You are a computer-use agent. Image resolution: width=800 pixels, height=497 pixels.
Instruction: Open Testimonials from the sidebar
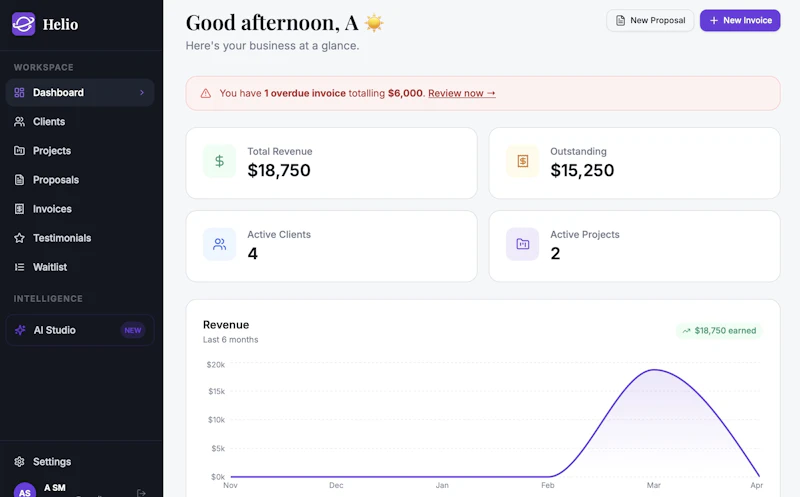(80, 238)
